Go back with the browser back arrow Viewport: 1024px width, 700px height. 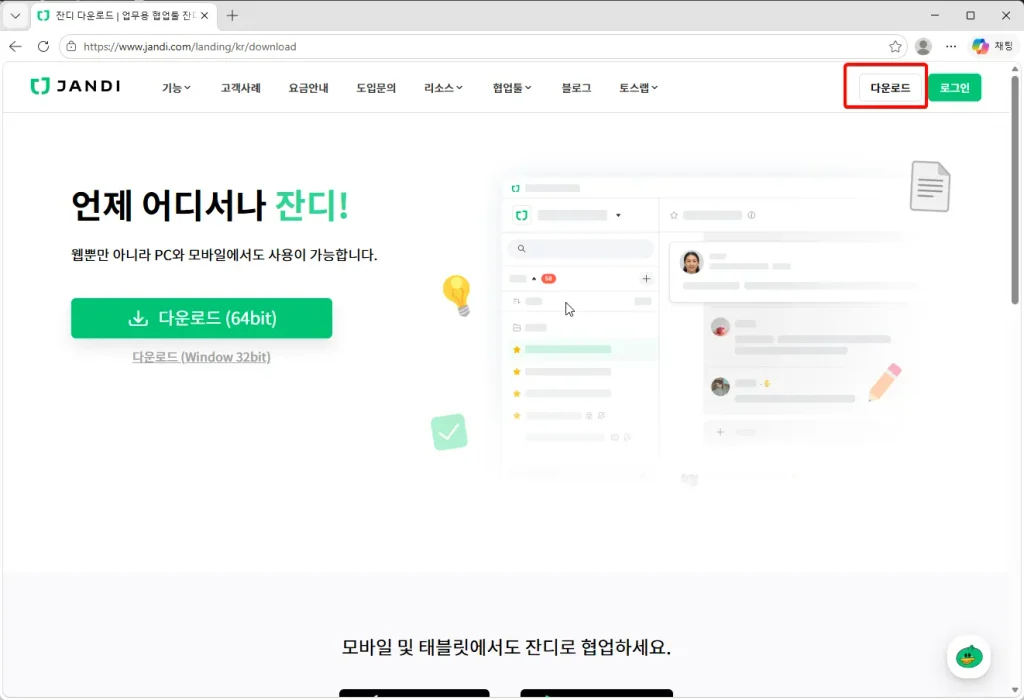point(16,46)
